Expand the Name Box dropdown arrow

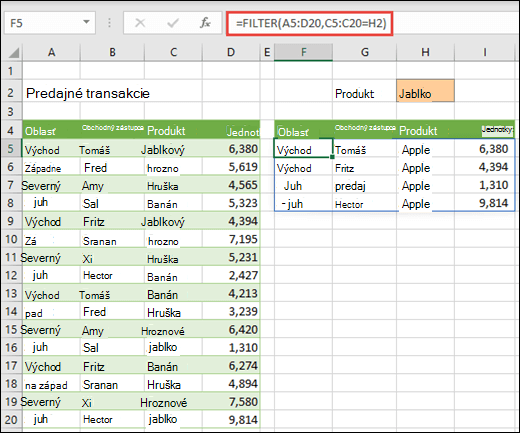(86, 22)
